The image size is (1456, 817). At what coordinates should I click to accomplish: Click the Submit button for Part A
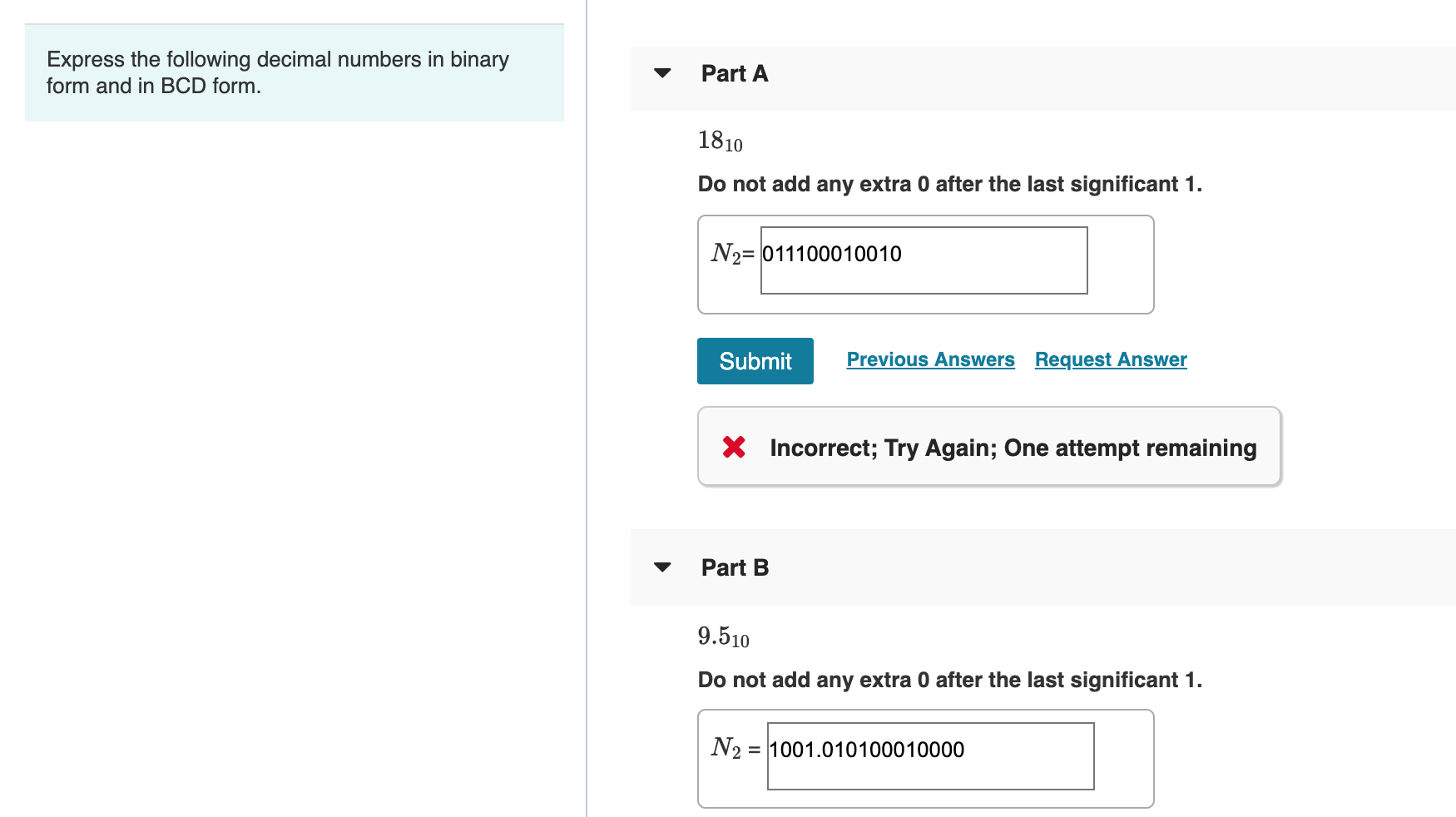point(754,360)
